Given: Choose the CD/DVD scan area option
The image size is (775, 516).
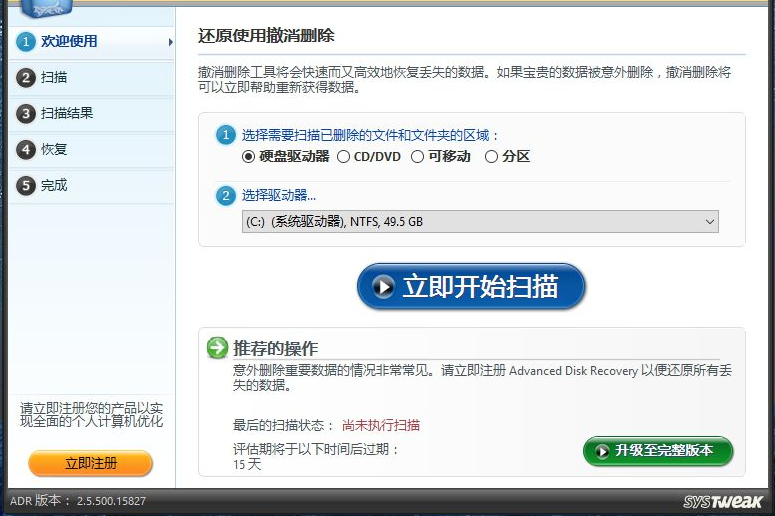Looking at the screenshot, I should pos(344,157).
